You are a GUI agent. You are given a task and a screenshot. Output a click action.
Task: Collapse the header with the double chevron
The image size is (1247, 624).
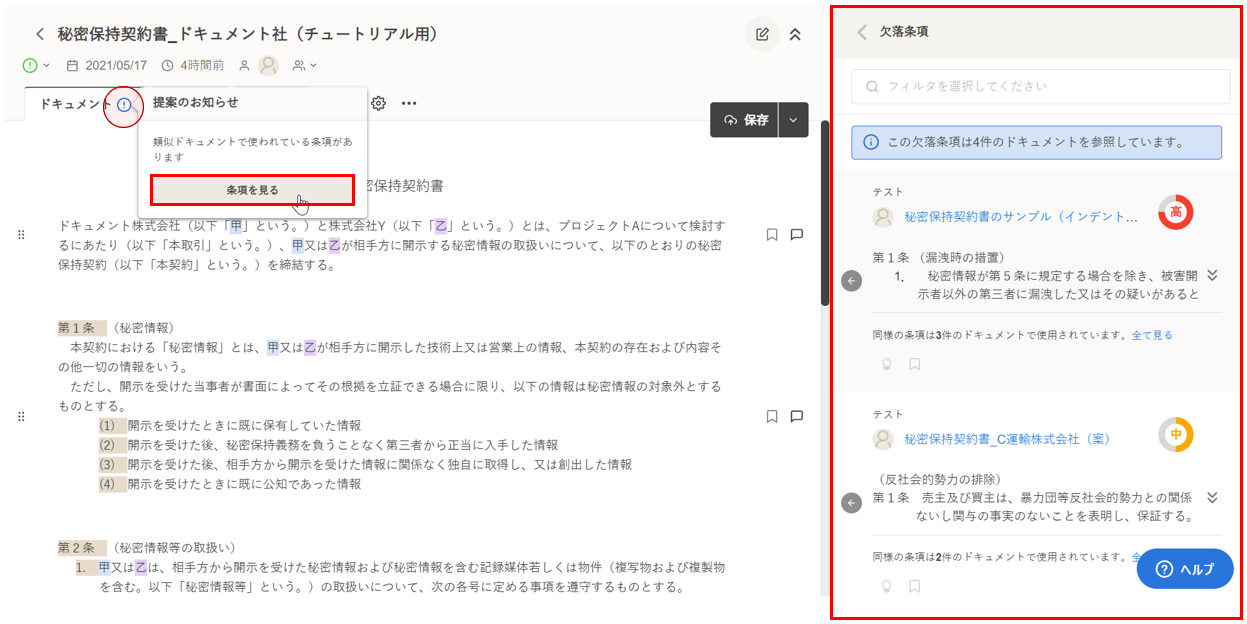[795, 35]
